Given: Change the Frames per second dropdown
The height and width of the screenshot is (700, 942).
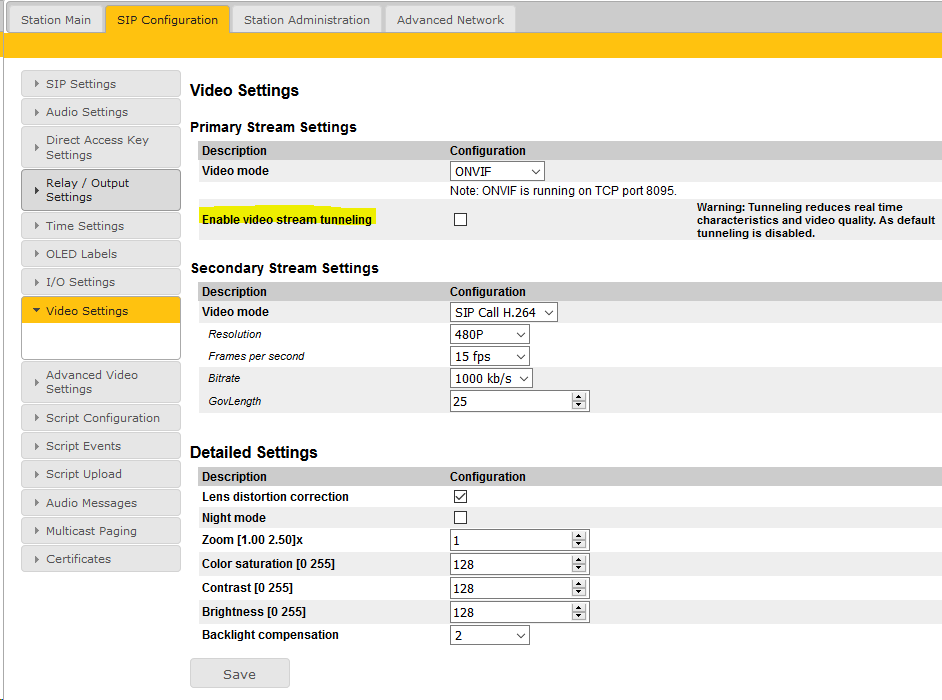Looking at the screenshot, I should point(490,356).
